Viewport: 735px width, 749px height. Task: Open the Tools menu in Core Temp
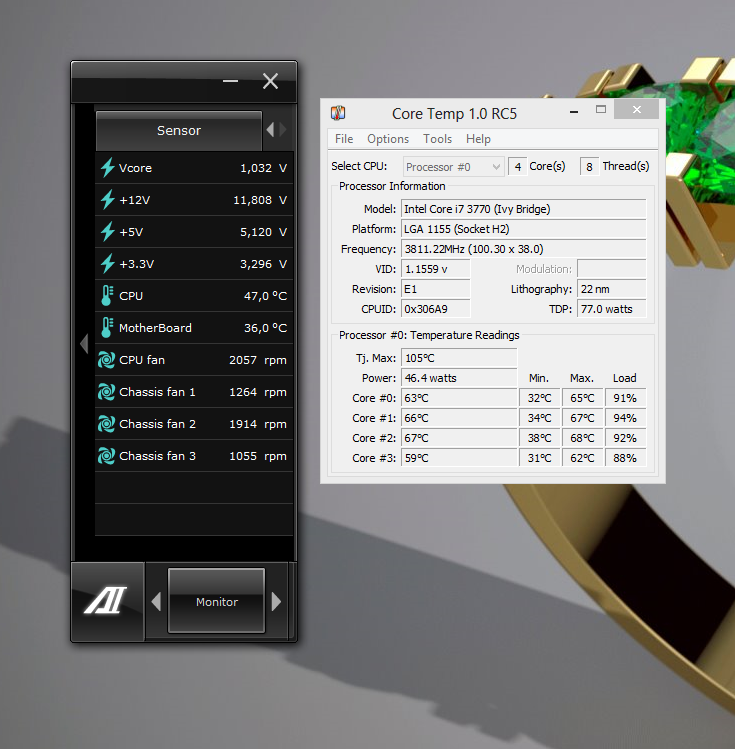coord(437,139)
